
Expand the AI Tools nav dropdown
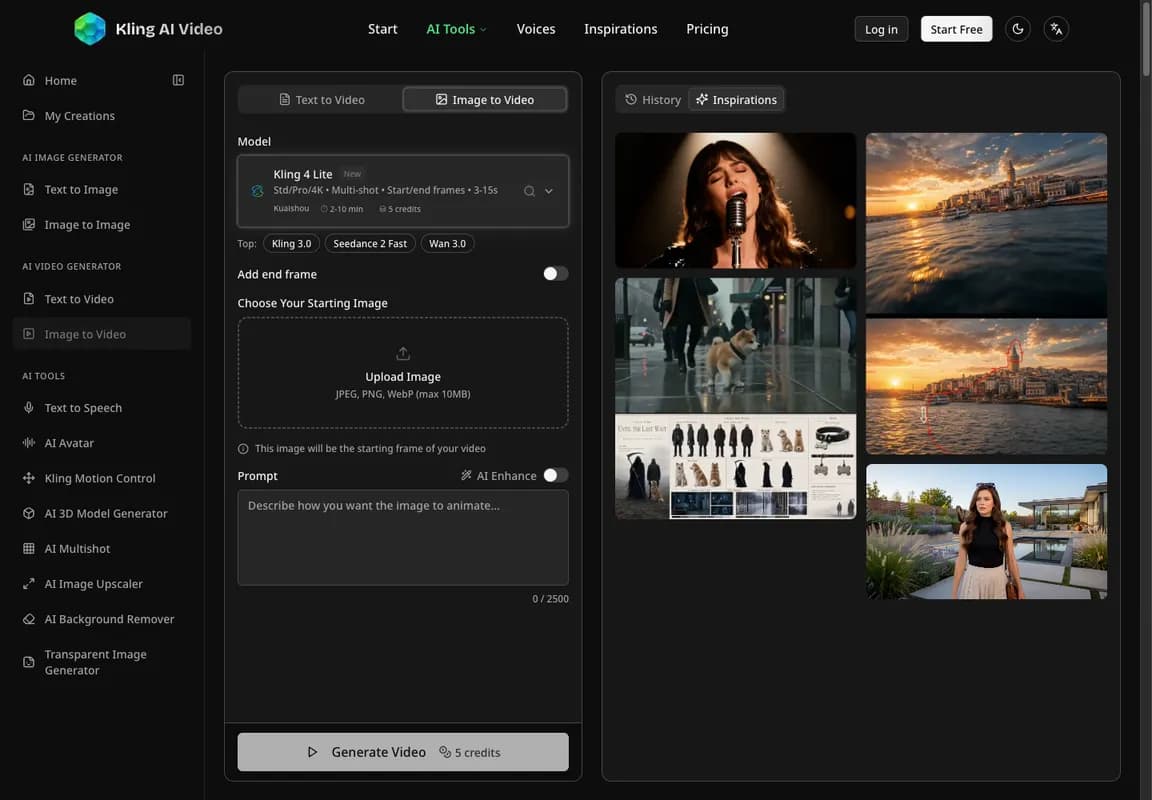click(x=456, y=29)
